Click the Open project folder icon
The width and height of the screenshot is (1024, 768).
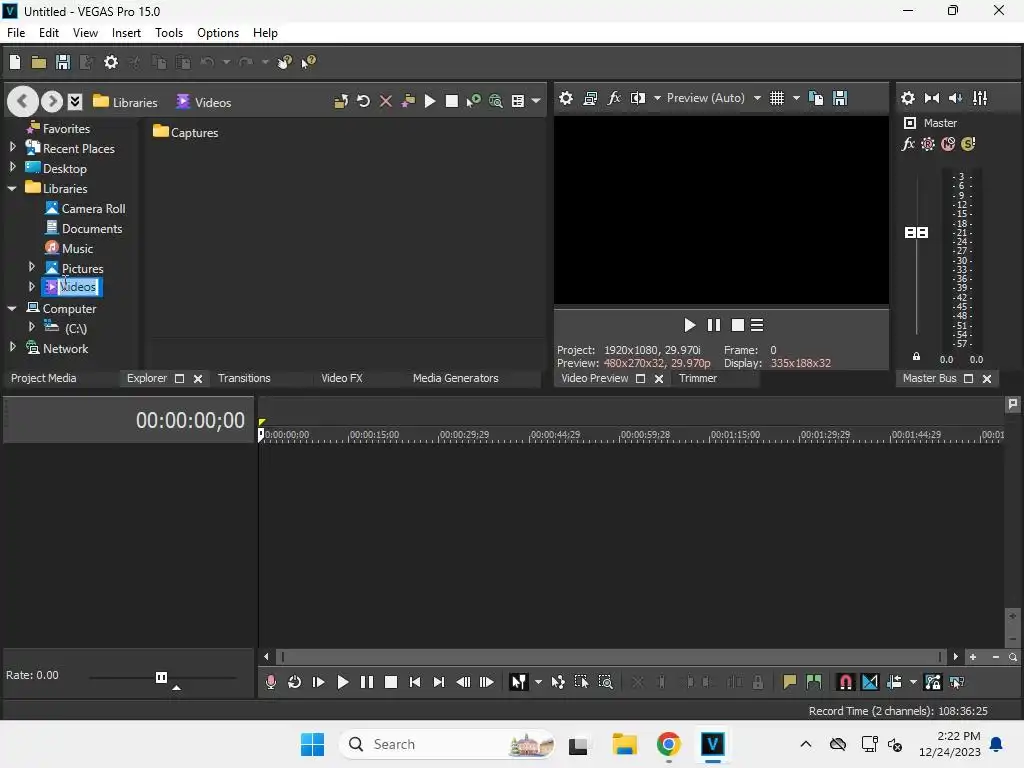coord(39,62)
